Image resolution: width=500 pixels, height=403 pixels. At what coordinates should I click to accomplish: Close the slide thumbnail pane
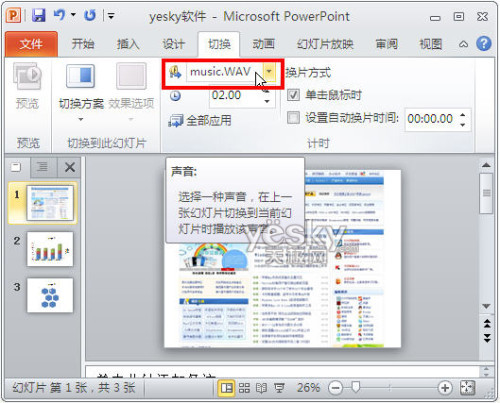pyautogui.click(x=70, y=167)
